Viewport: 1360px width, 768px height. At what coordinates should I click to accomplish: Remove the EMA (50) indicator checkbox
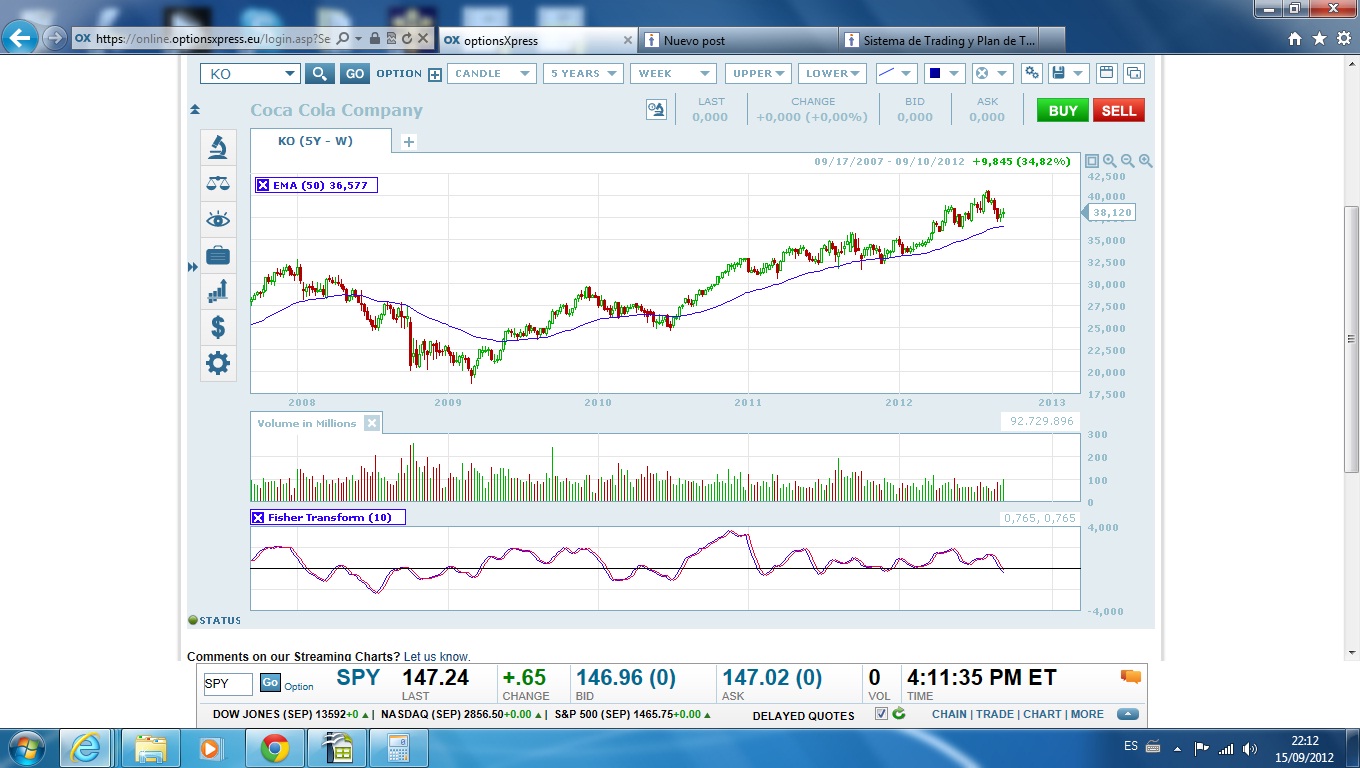pyautogui.click(x=263, y=185)
